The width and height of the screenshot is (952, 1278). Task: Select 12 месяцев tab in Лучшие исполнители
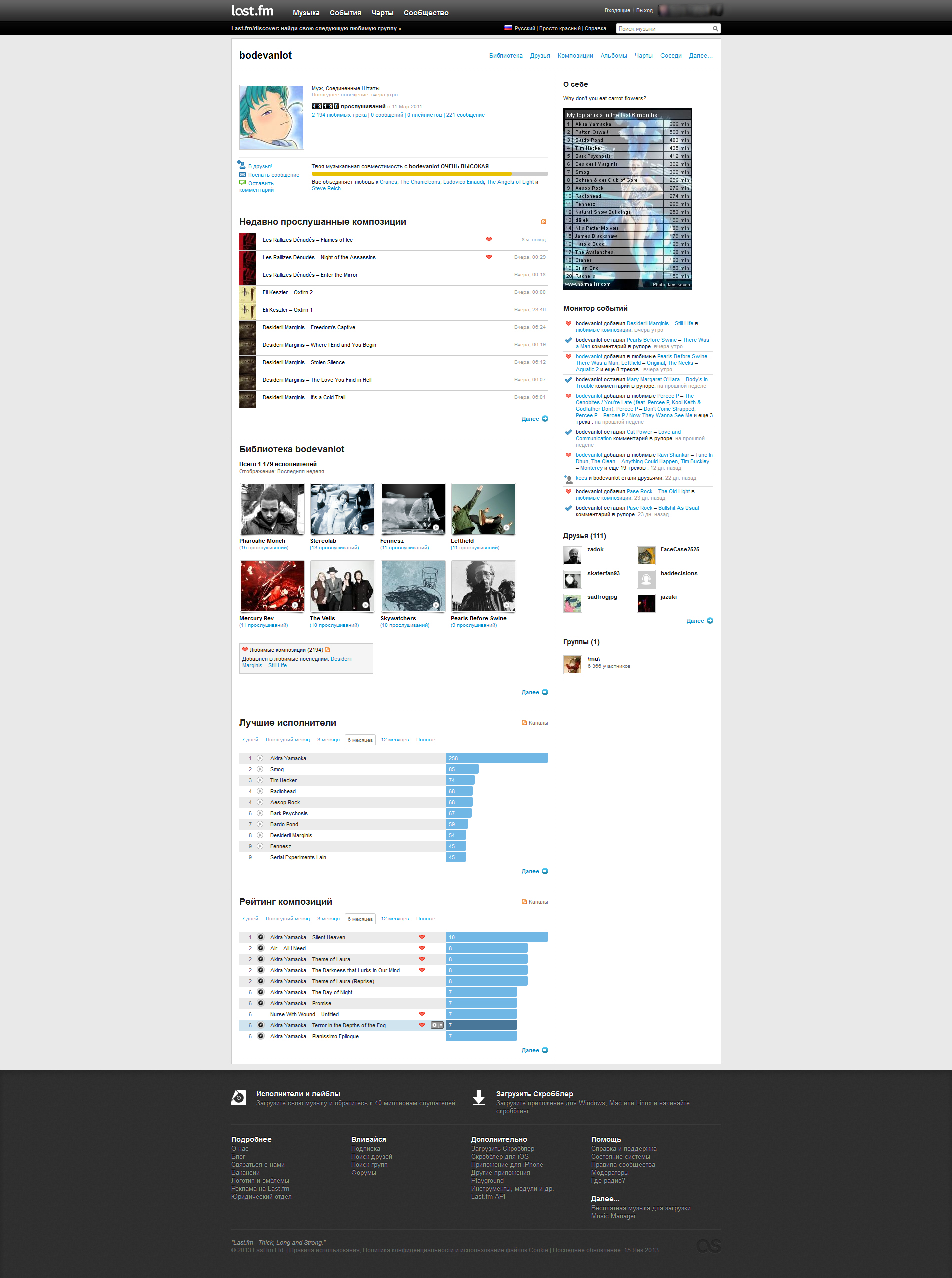395,740
